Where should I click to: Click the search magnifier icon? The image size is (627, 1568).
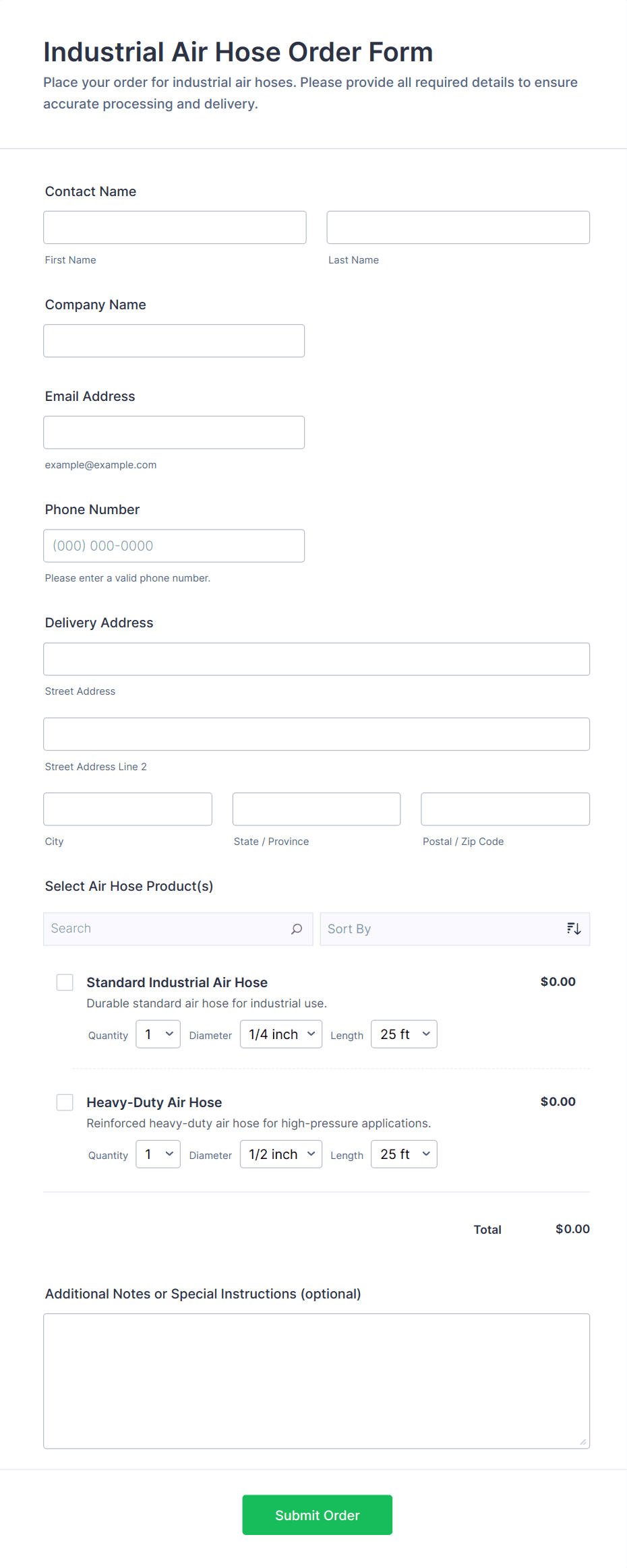pyautogui.click(x=297, y=929)
